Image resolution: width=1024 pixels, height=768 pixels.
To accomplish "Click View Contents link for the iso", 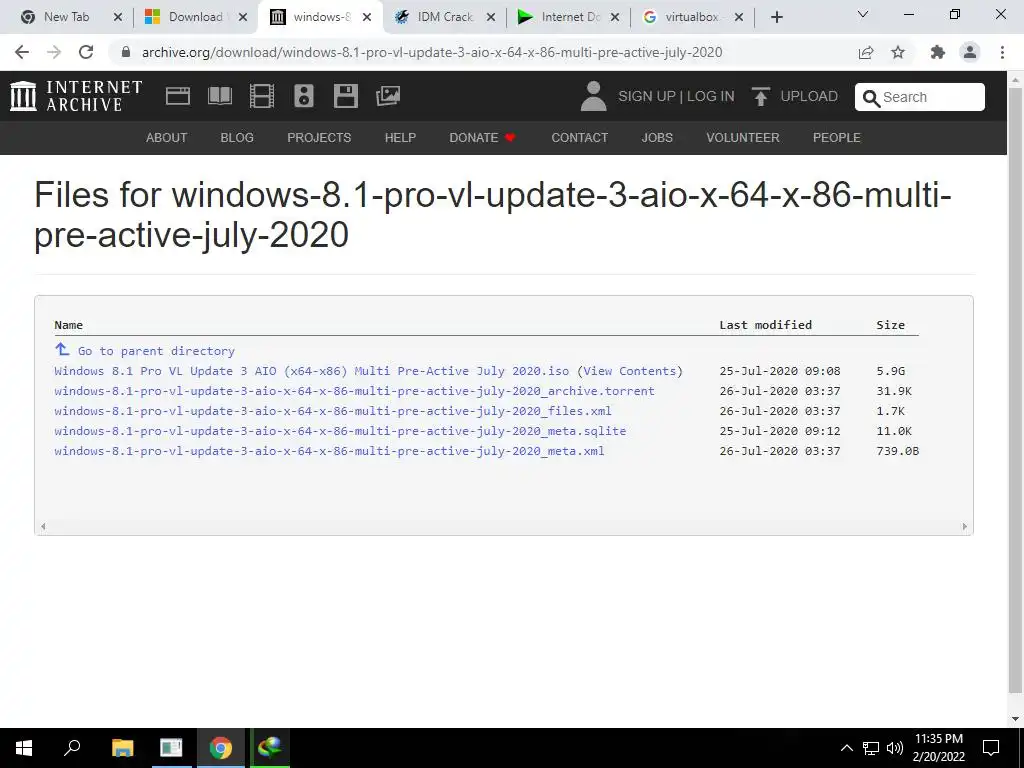I will (630, 371).
